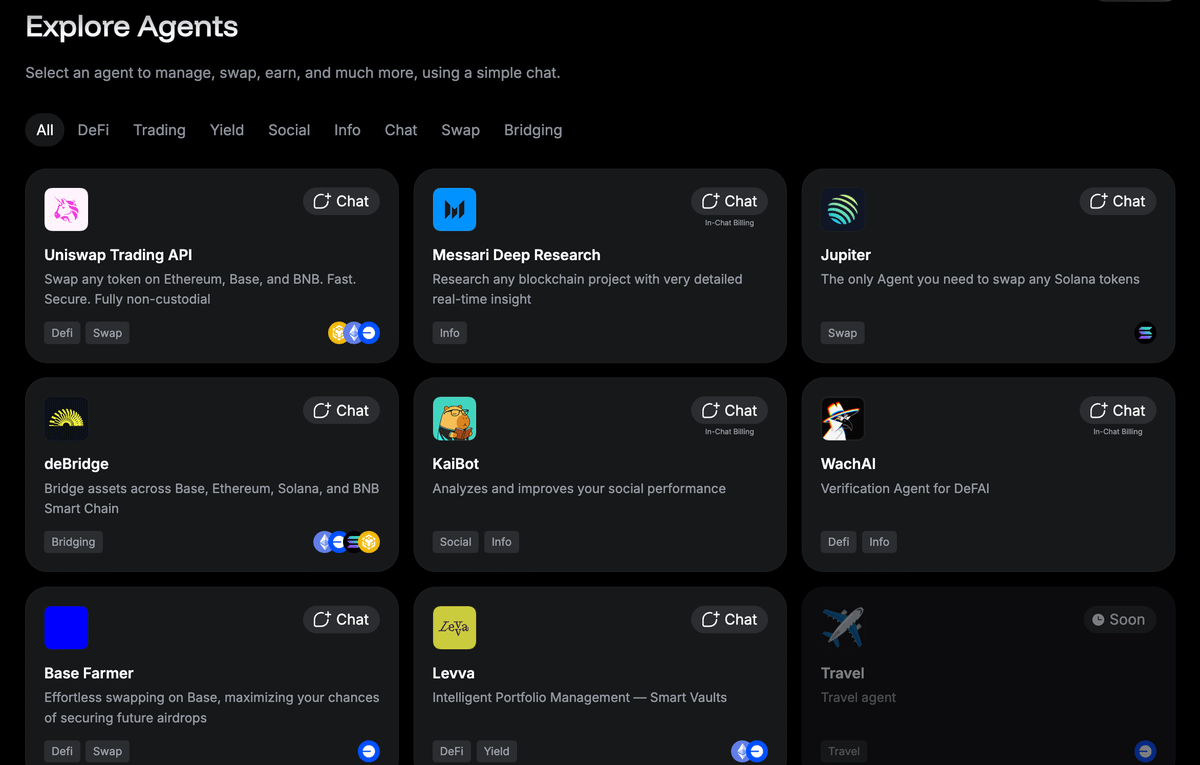This screenshot has width=1200, height=765.
Task: Click the Ethereum chain icon on Levva card
Action: click(742, 751)
